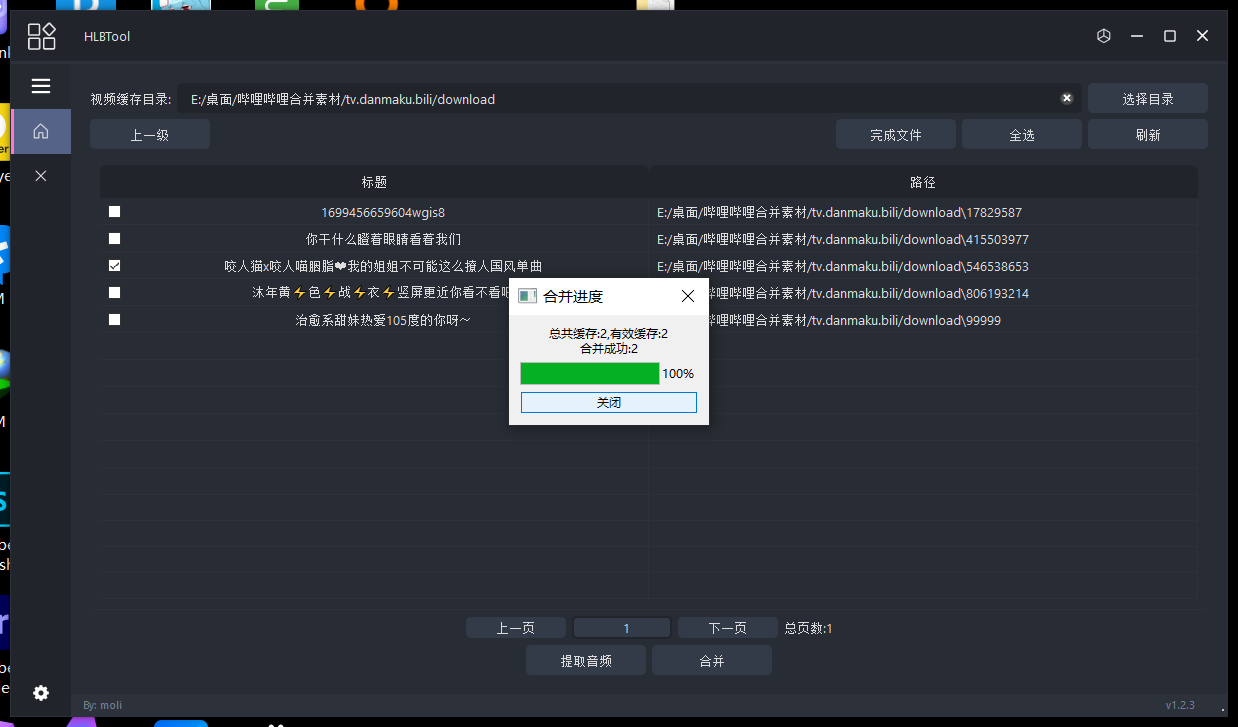
Task: Open settings gear at sidebar bottom
Action: [41, 693]
